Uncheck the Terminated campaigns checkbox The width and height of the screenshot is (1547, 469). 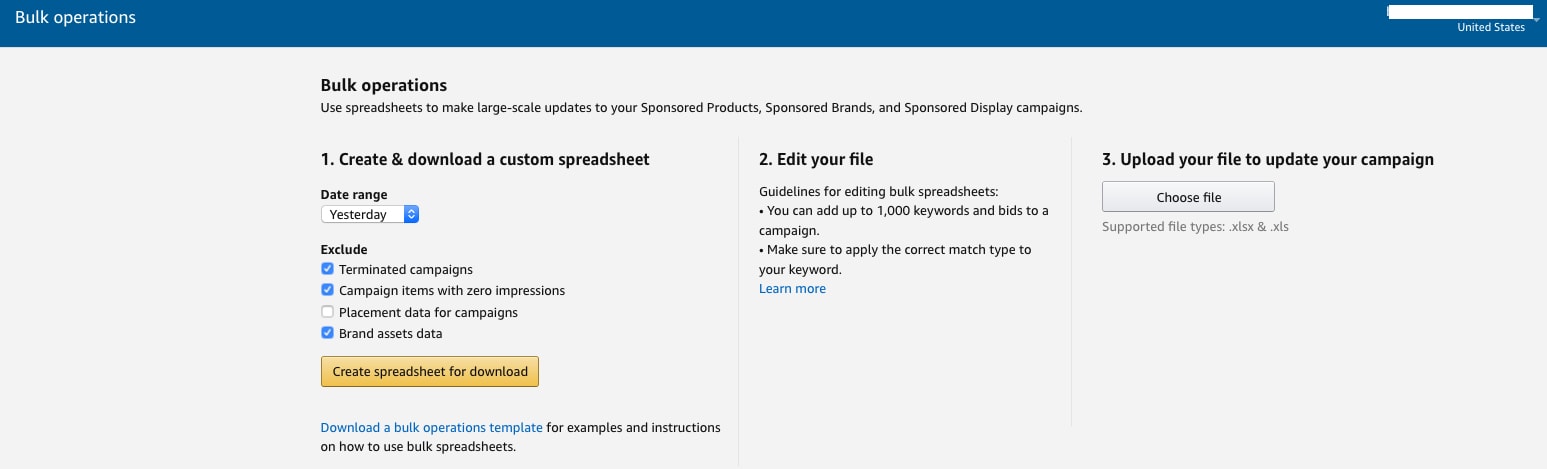pos(327,269)
